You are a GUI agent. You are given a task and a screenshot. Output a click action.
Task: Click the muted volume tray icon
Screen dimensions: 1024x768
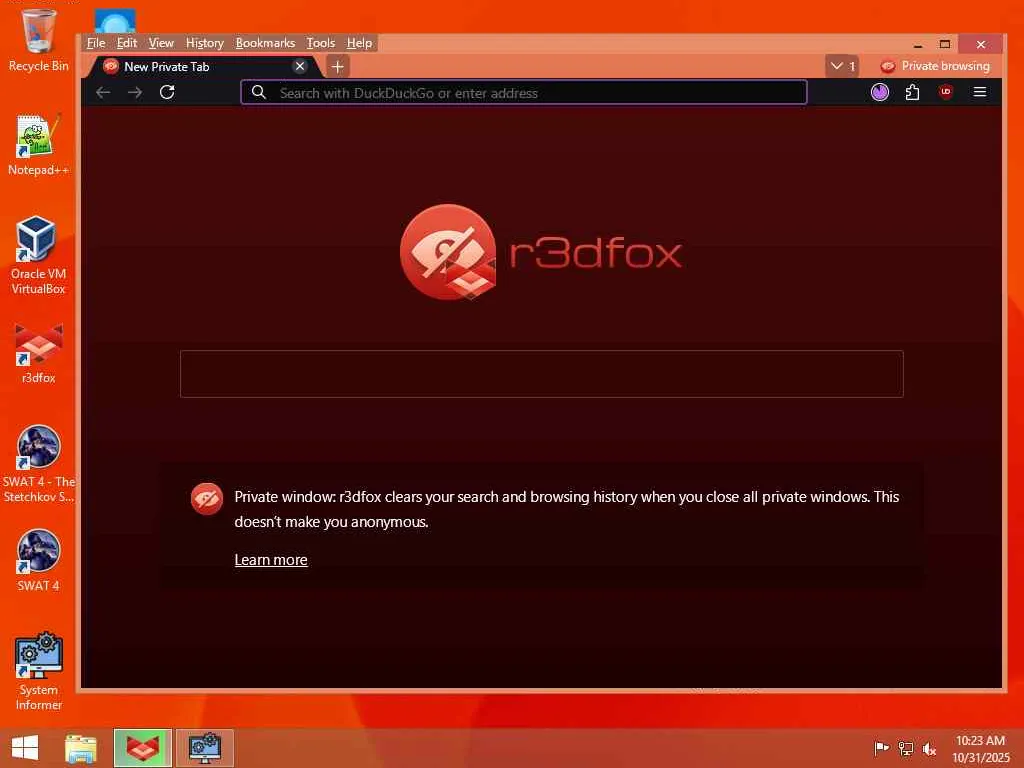(929, 748)
